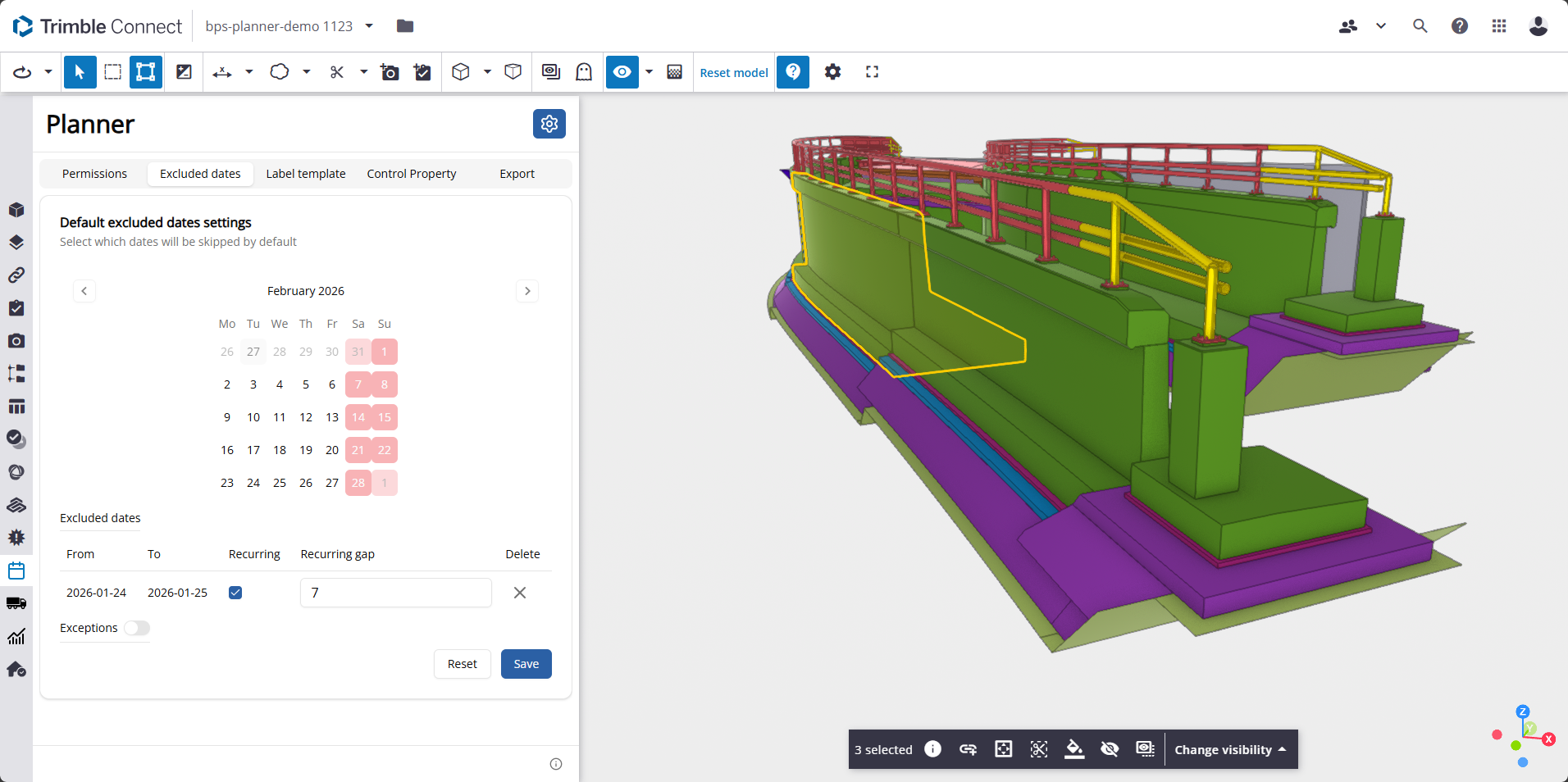Click the camera snapshot toolbar icon
The height and width of the screenshot is (782, 1568).
point(390,72)
